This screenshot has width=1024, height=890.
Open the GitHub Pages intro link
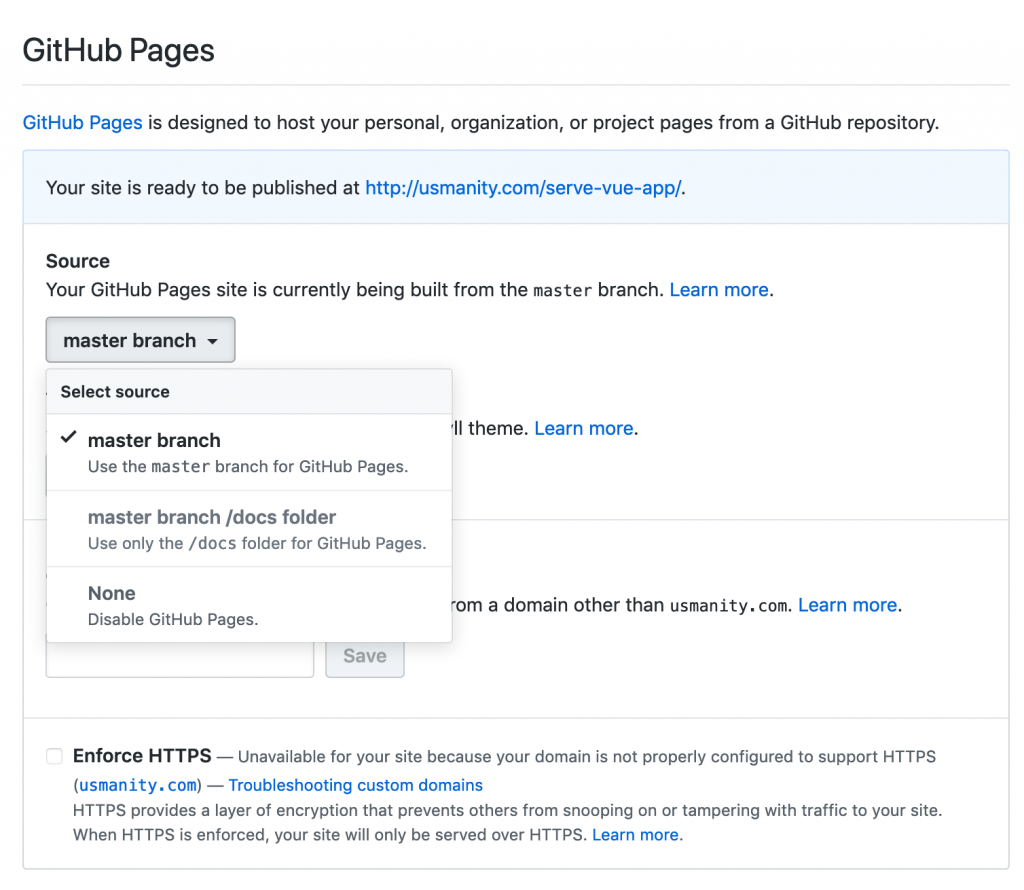coord(82,123)
